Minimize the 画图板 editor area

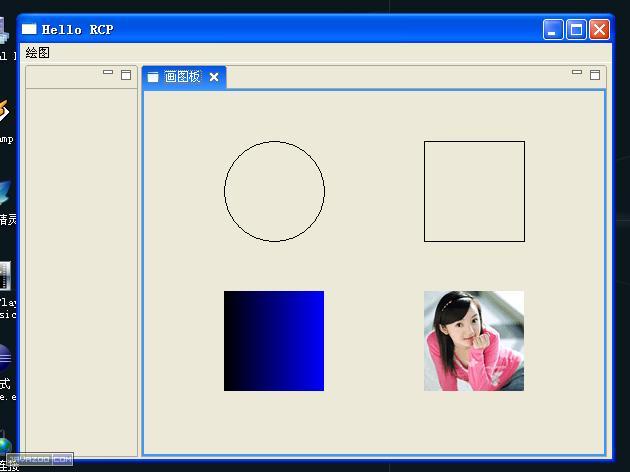pos(577,72)
